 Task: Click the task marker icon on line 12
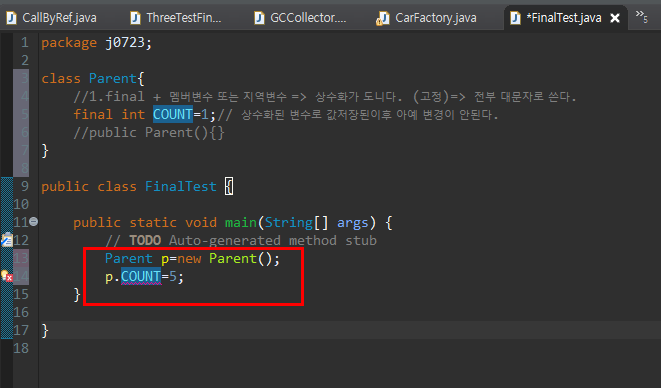point(6,240)
